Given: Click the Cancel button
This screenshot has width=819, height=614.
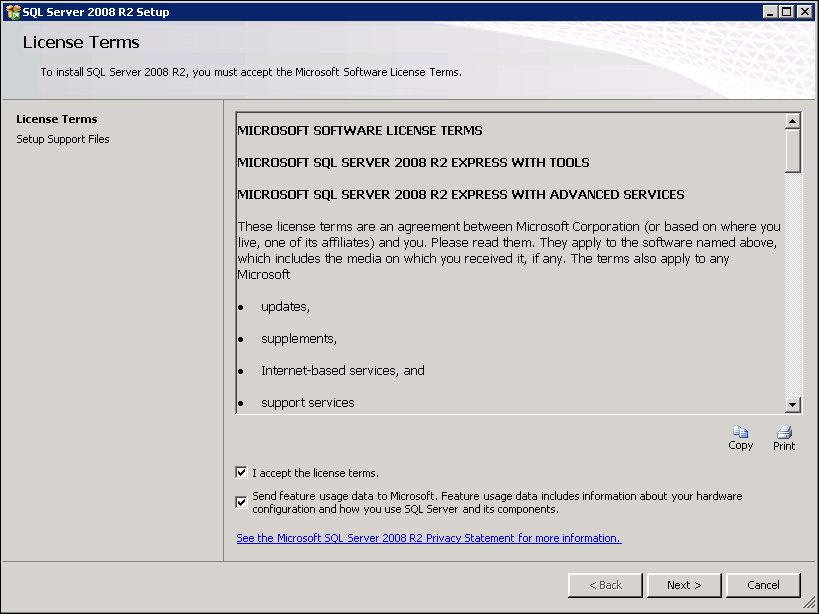Looking at the screenshot, I should [763, 585].
